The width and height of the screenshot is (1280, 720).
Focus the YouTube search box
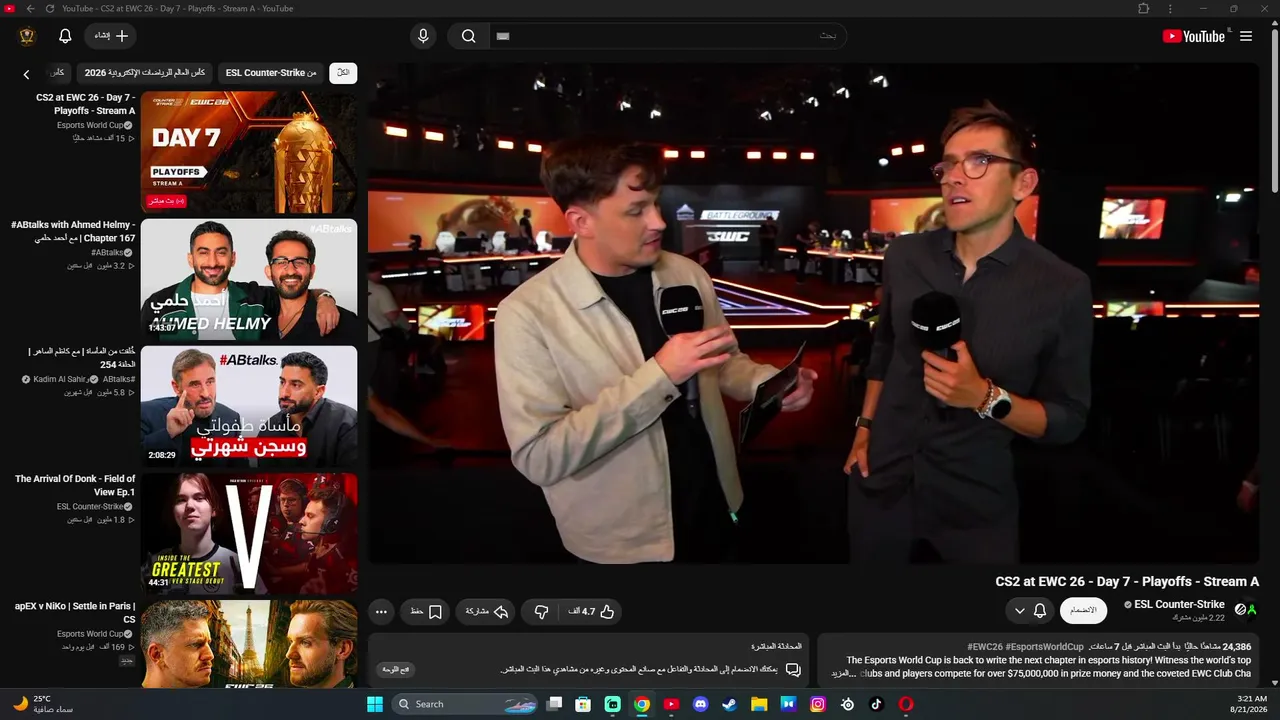[x=667, y=36]
